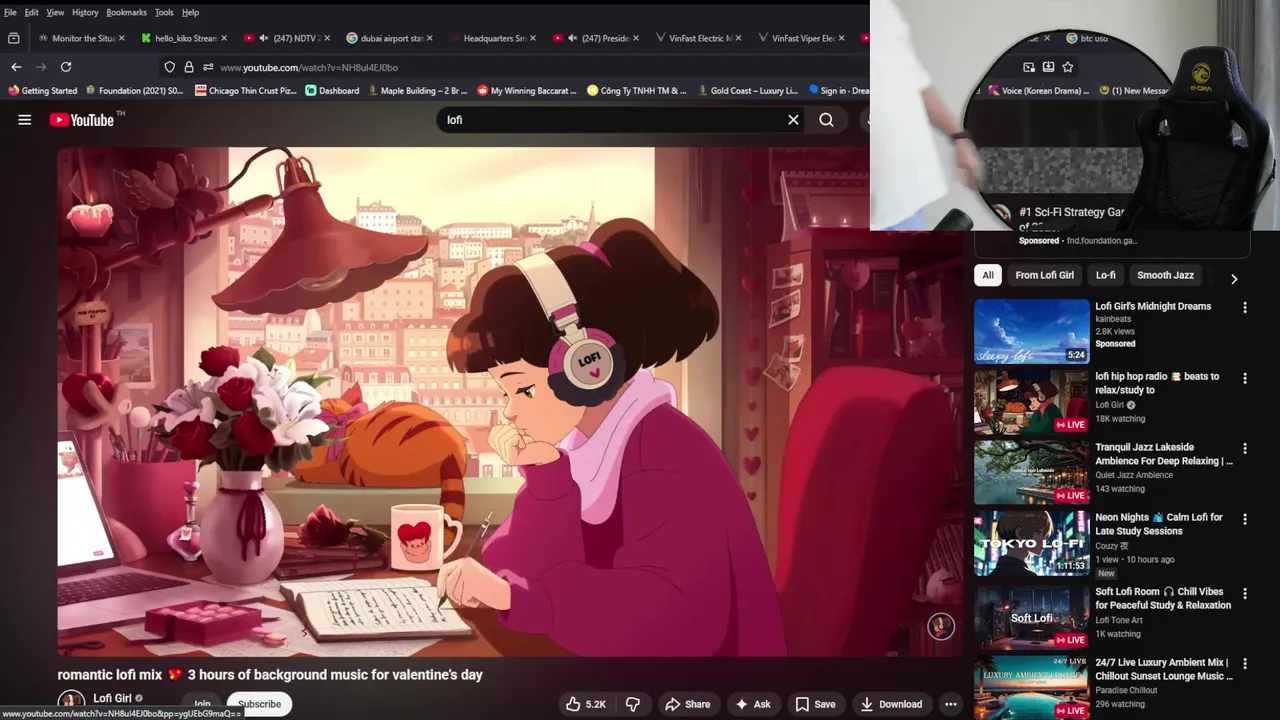Open the Dashboard bookmark
The width and height of the screenshot is (1280, 720).
[332, 90]
